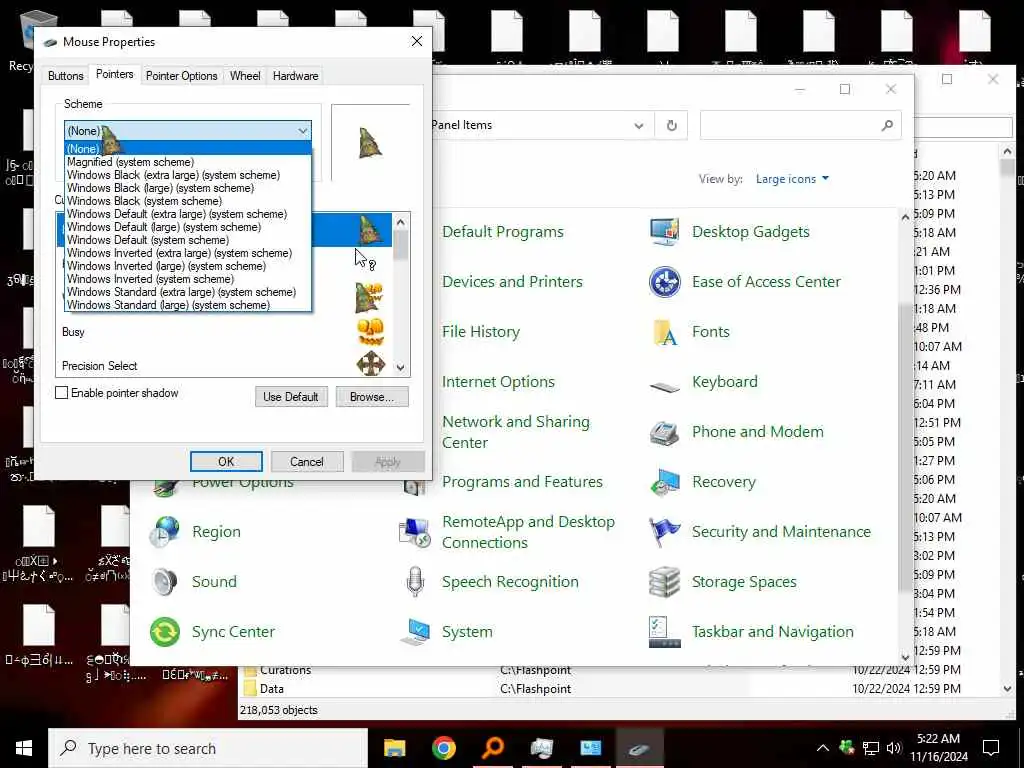Collapse the Scheme dropdown arrow

tap(302, 131)
